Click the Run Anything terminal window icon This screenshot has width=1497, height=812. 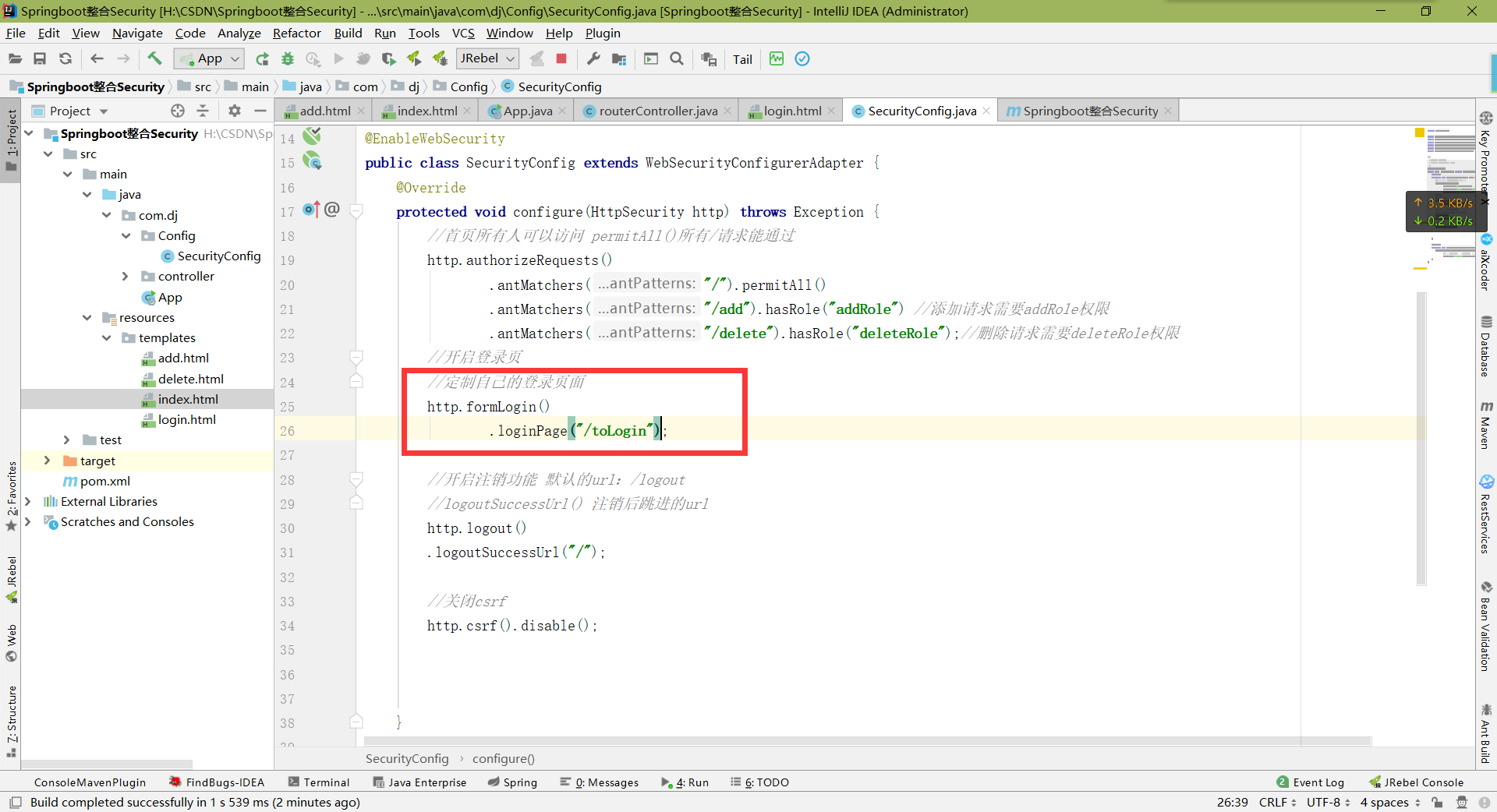(651, 58)
